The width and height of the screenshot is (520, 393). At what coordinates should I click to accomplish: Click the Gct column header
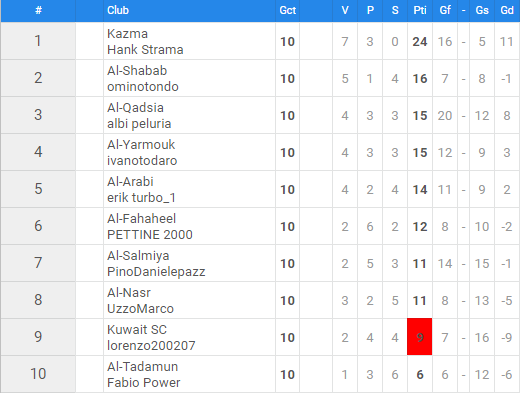[287, 10]
